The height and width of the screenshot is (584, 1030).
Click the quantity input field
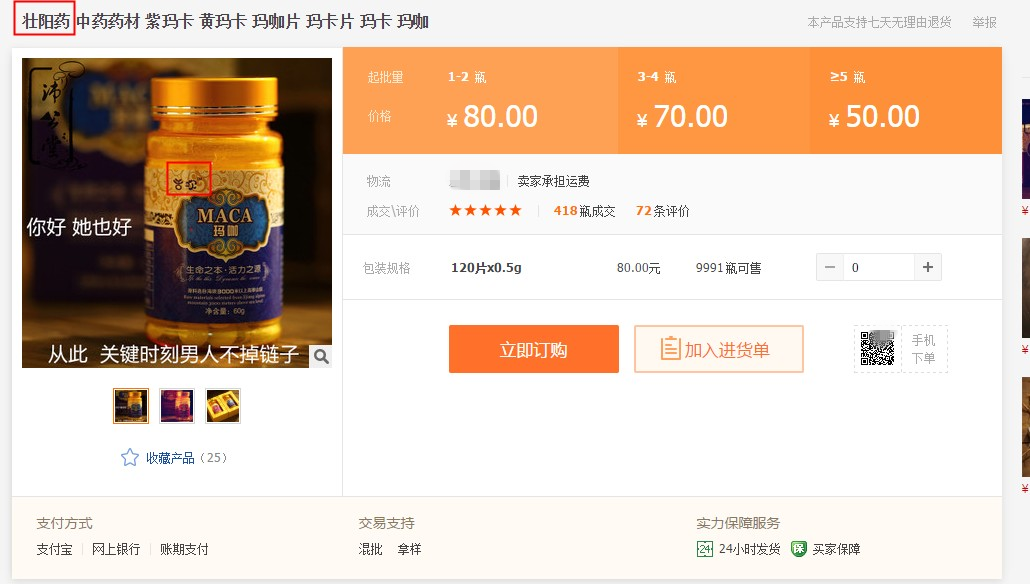coord(878,267)
